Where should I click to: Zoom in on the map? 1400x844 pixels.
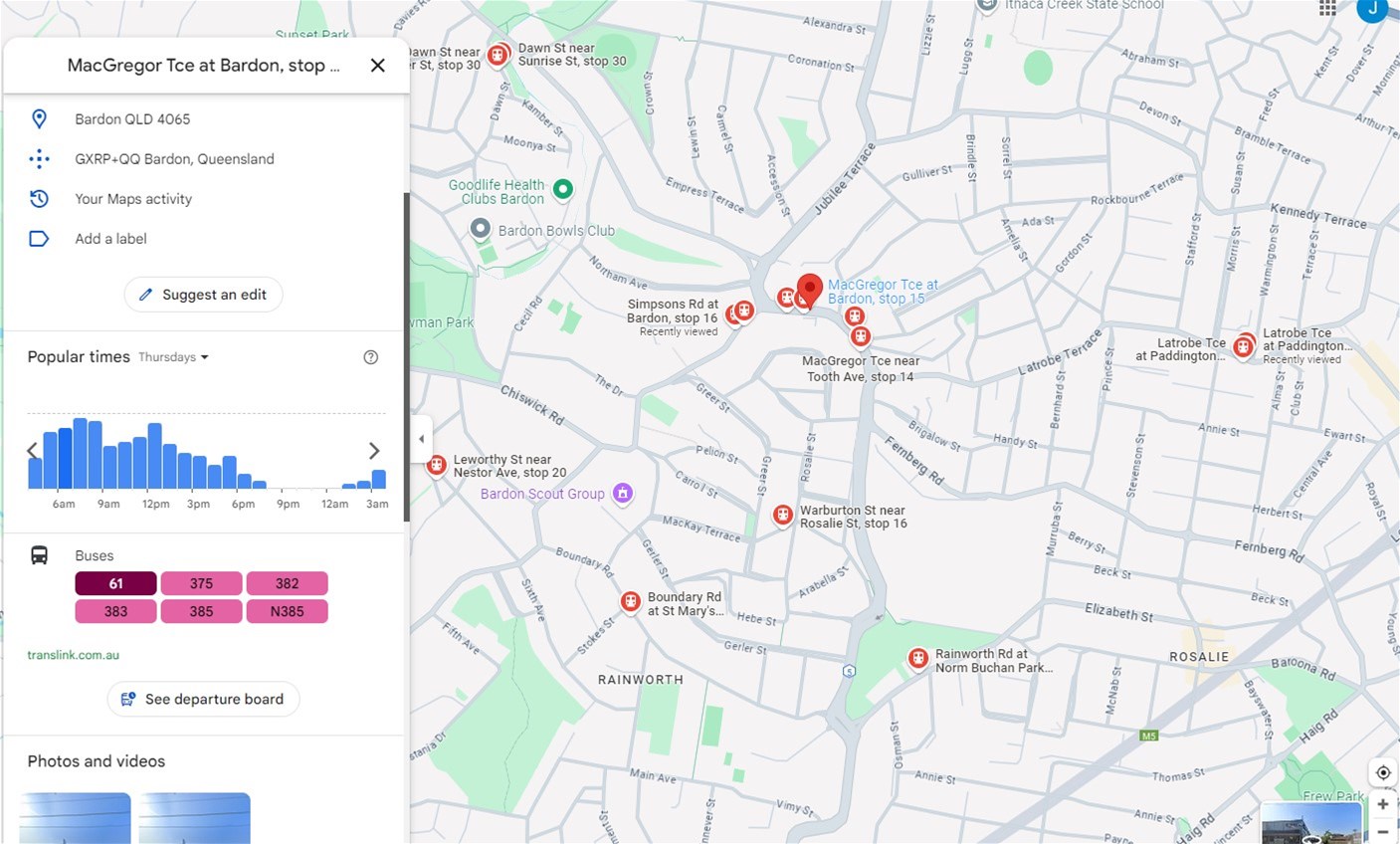pyautogui.click(x=1383, y=805)
